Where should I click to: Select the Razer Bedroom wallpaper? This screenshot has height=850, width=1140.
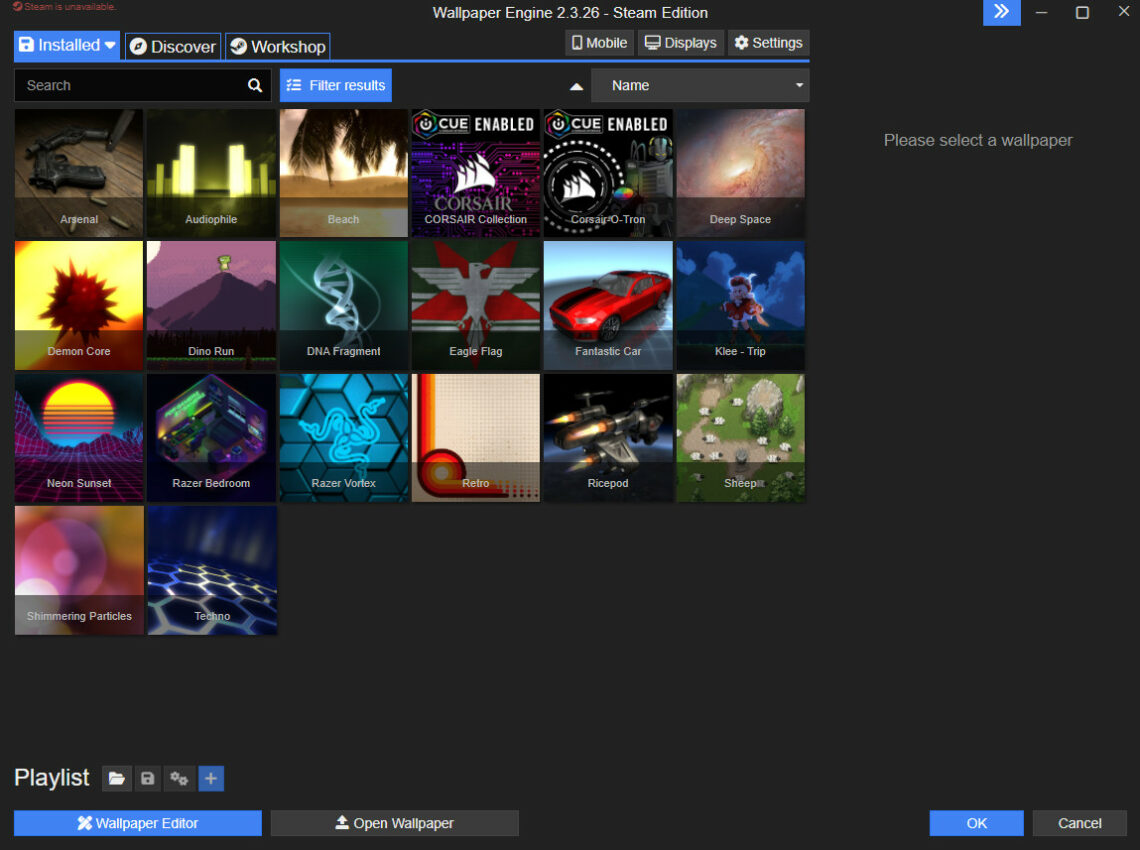pyautogui.click(x=212, y=438)
